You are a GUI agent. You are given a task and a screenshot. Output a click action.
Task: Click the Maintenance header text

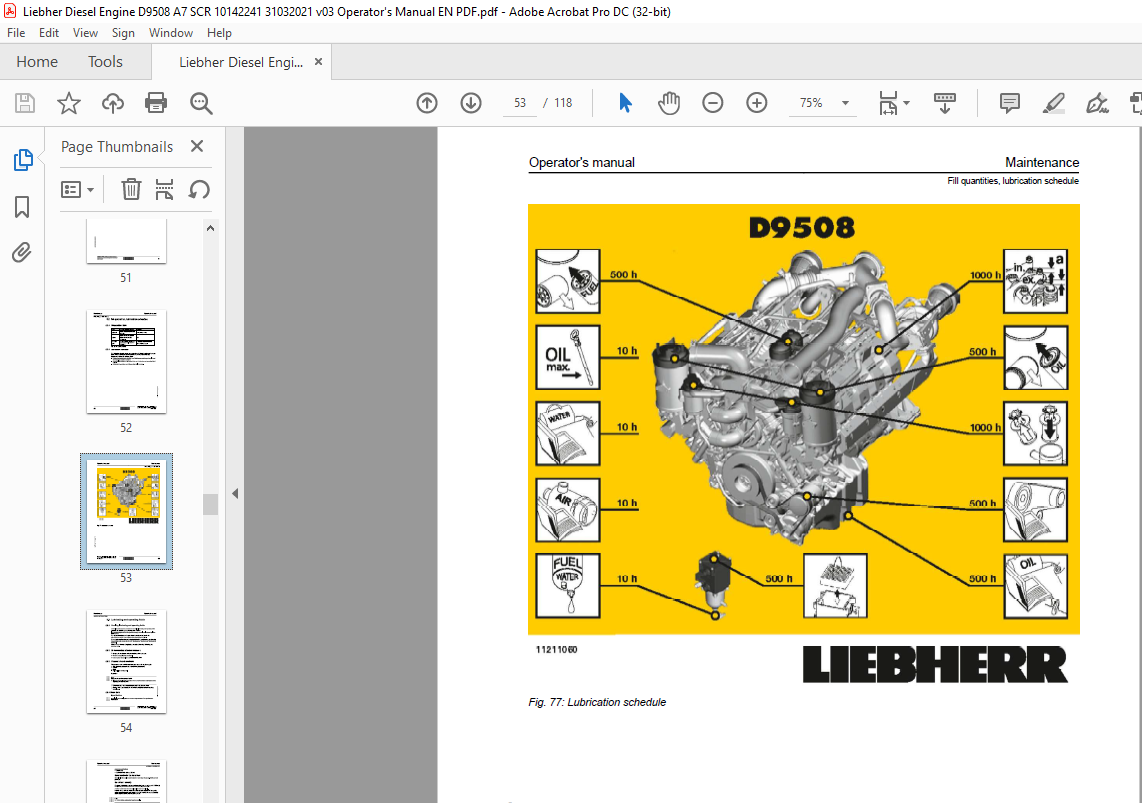(1041, 162)
